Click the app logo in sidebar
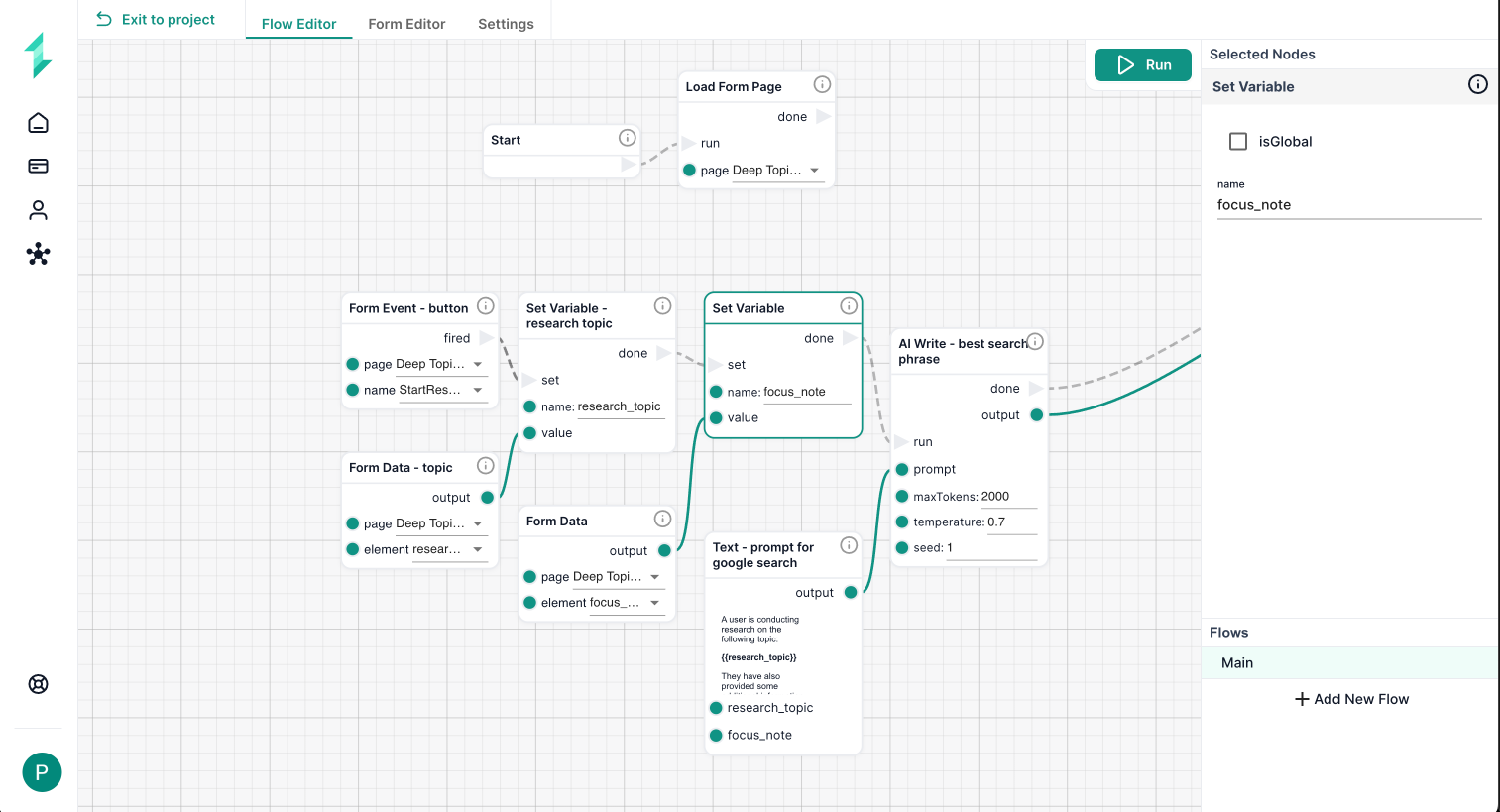The height and width of the screenshot is (812, 1500). click(x=38, y=56)
